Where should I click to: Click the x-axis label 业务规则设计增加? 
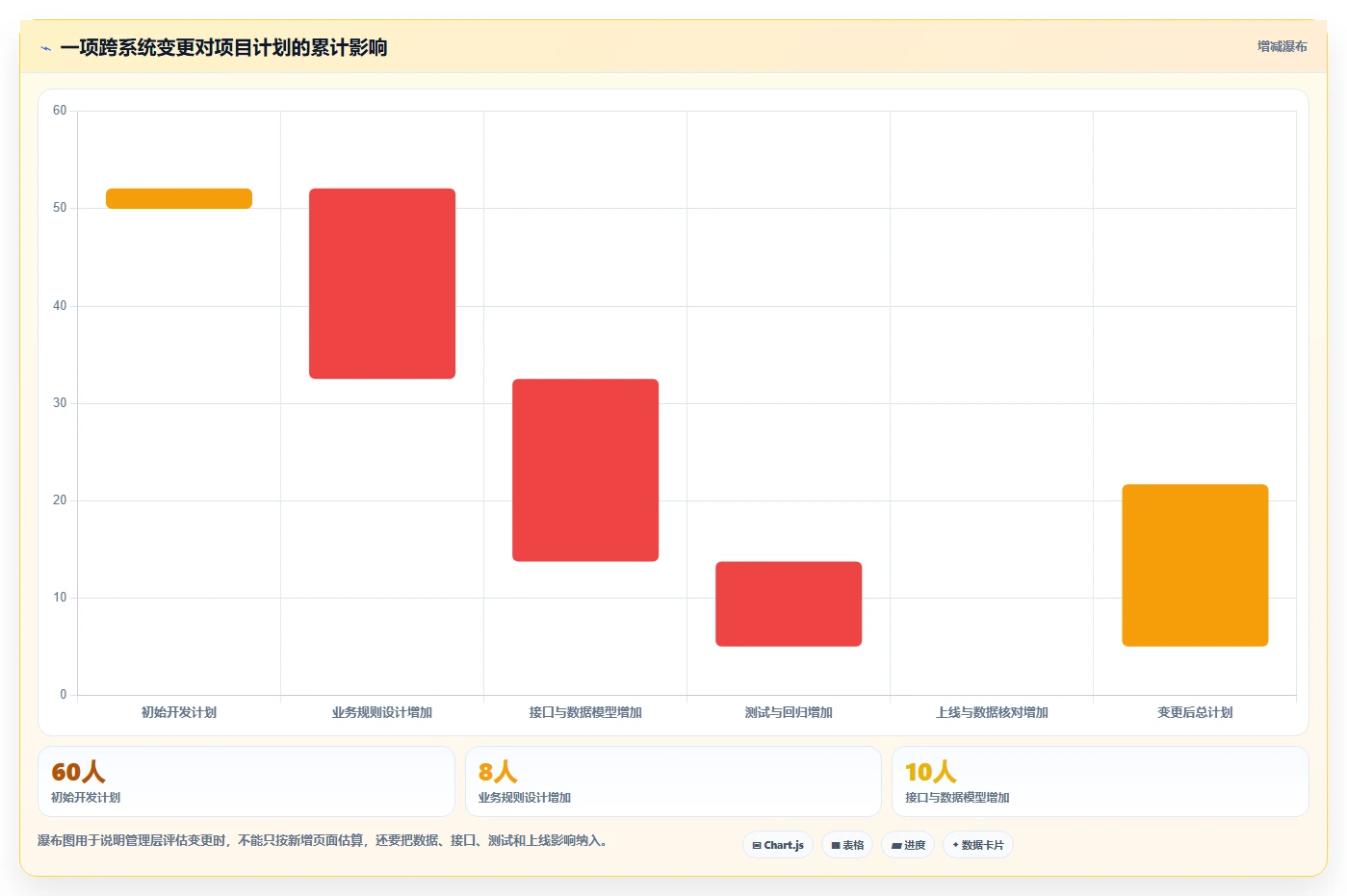pyautogui.click(x=382, y=712)
